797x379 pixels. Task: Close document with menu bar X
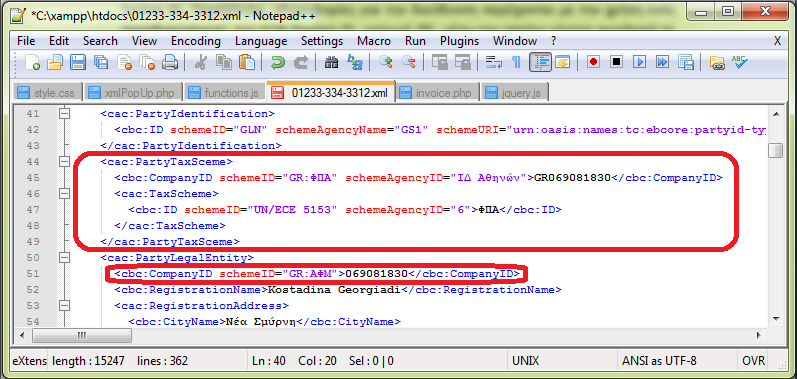point(778,41)
